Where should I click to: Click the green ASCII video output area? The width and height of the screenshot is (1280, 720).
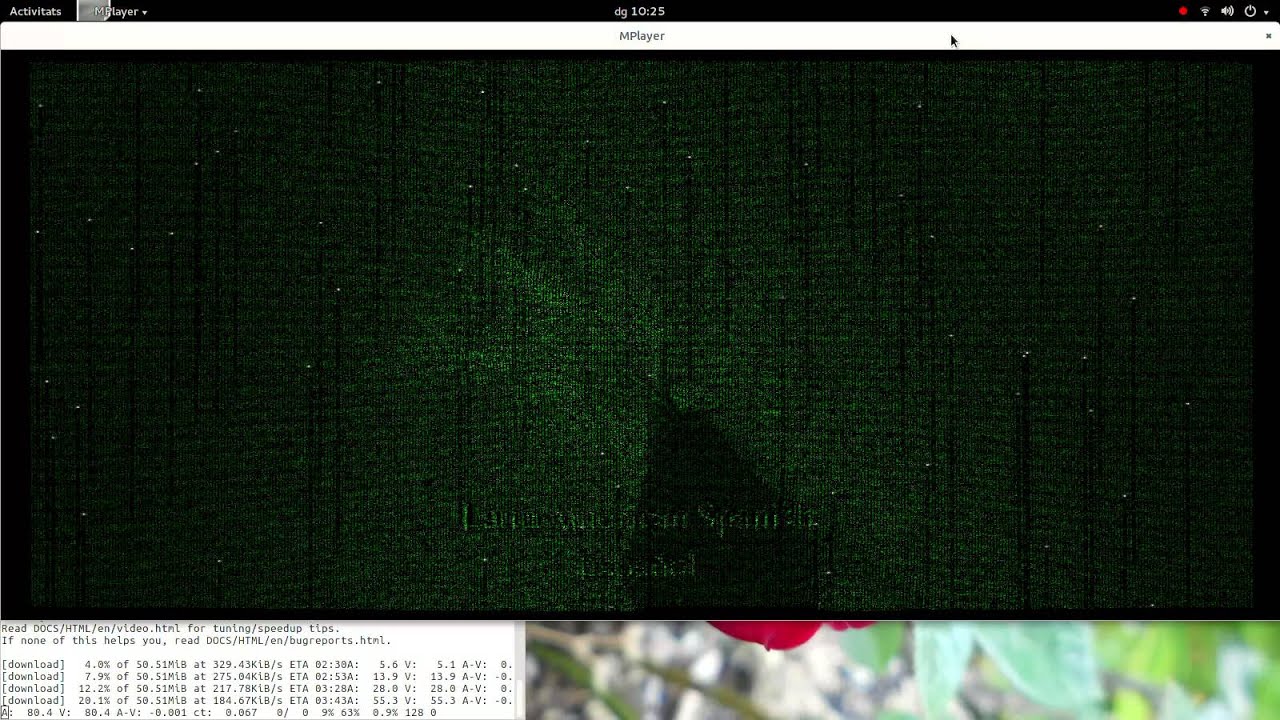point(640,335)
